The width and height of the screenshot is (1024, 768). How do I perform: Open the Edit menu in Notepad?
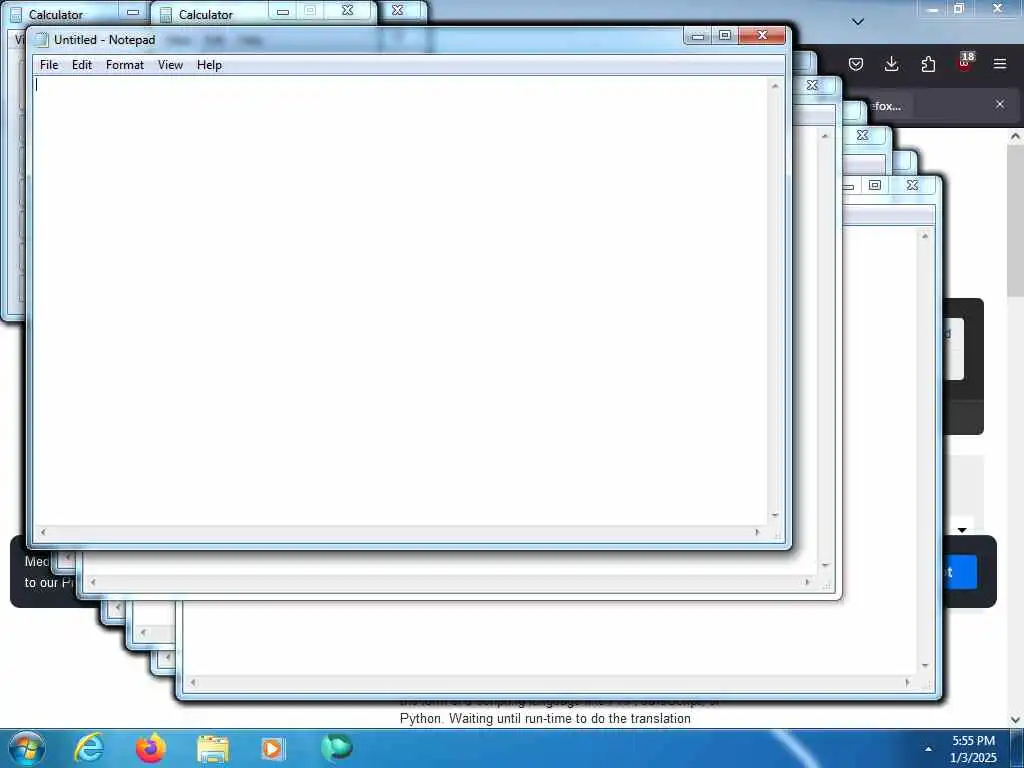click(x=82, y=65)
